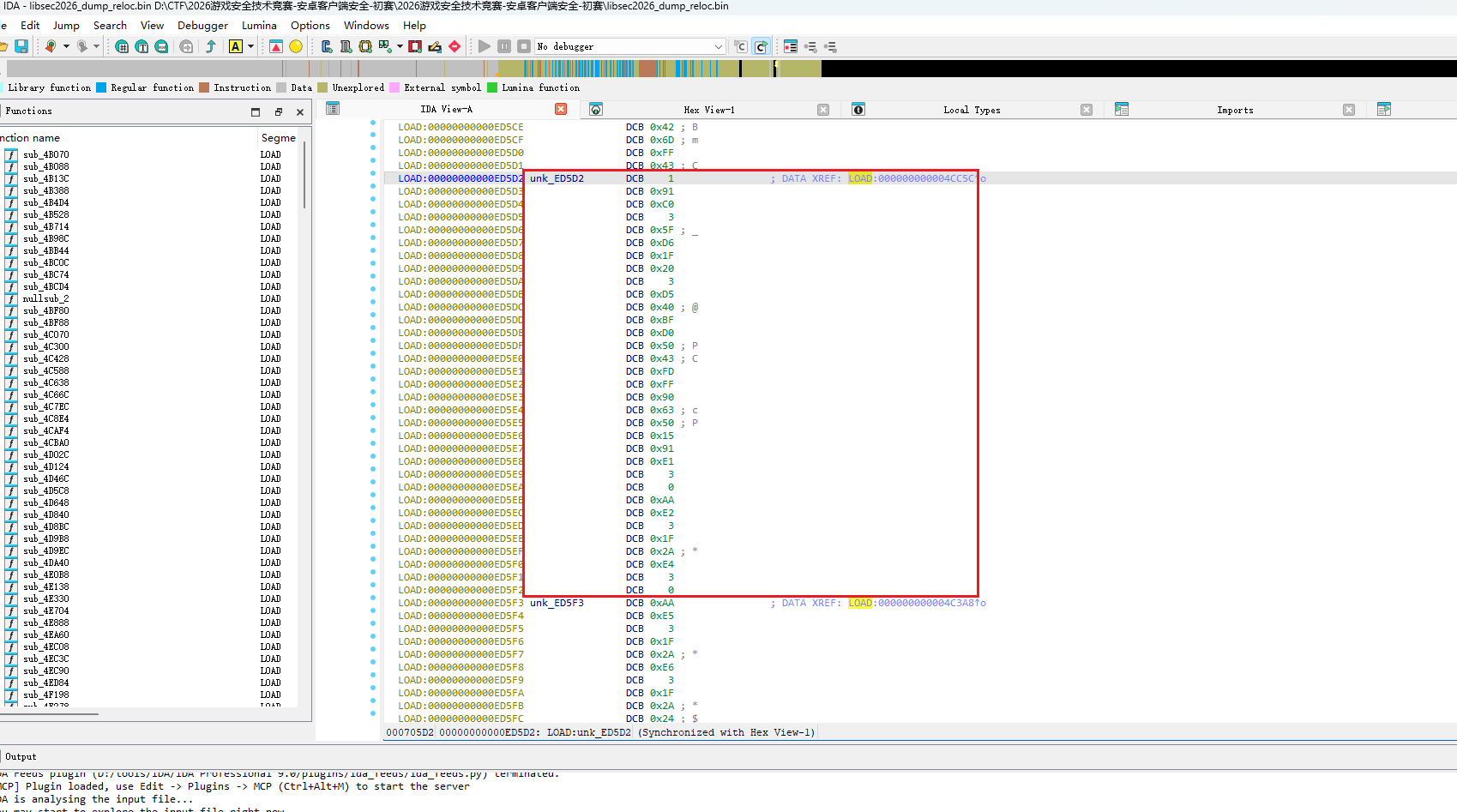Click the blue Regular function legend swatch

tap(101, 87)
